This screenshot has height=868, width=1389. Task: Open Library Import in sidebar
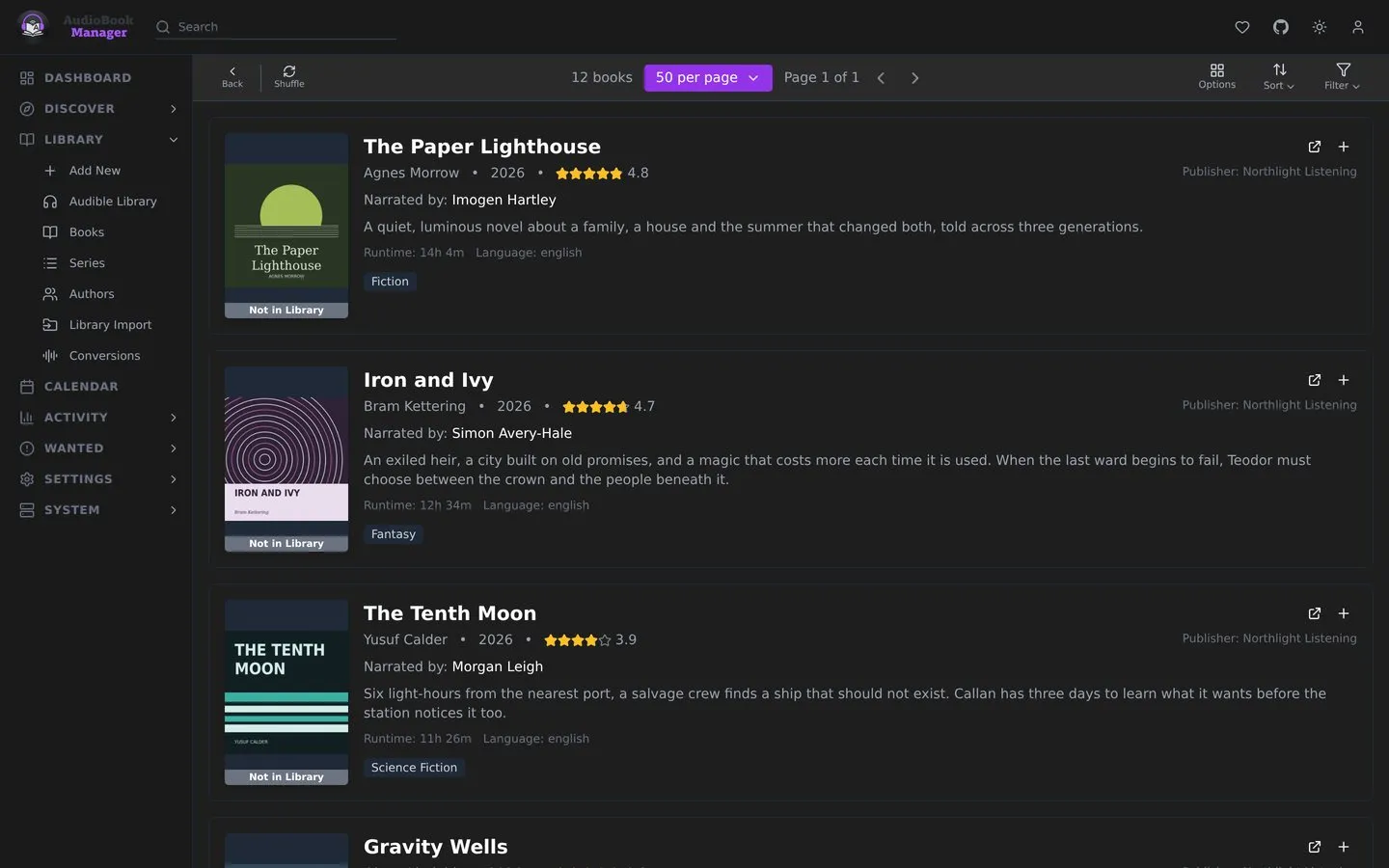click(x=96, y=324)
